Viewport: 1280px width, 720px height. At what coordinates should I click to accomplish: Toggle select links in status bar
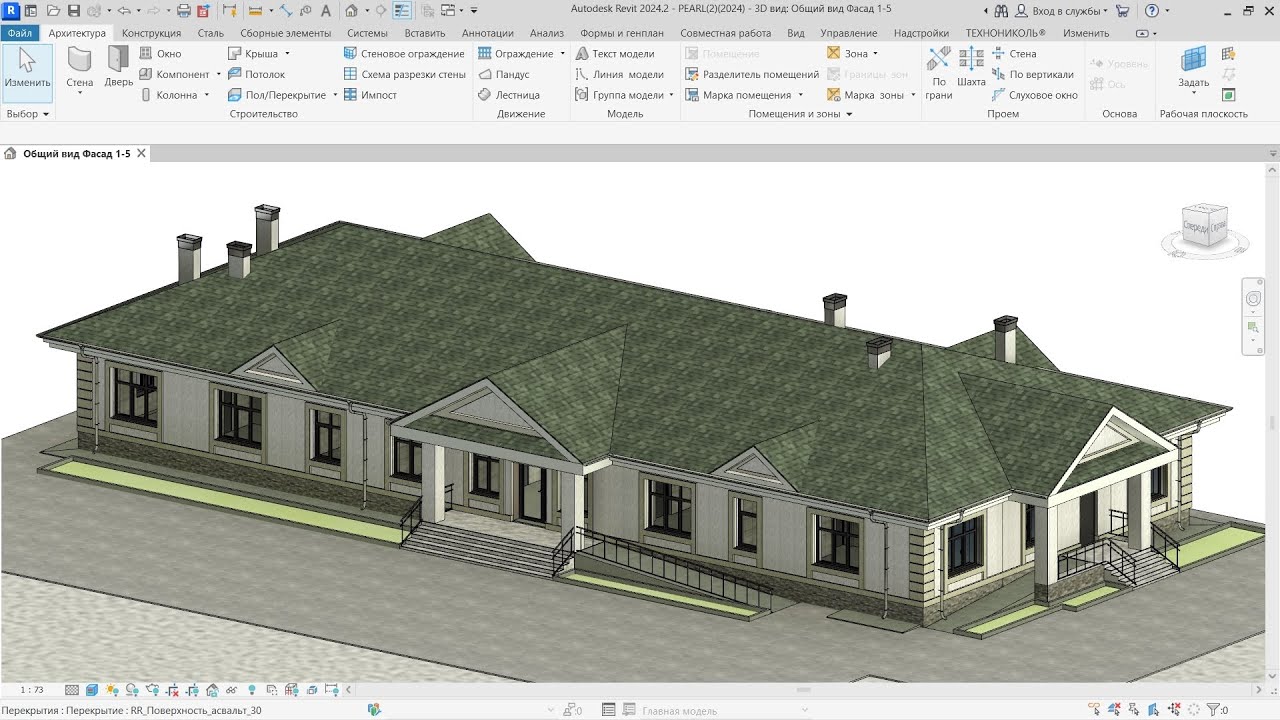(x=1095, y=710)
